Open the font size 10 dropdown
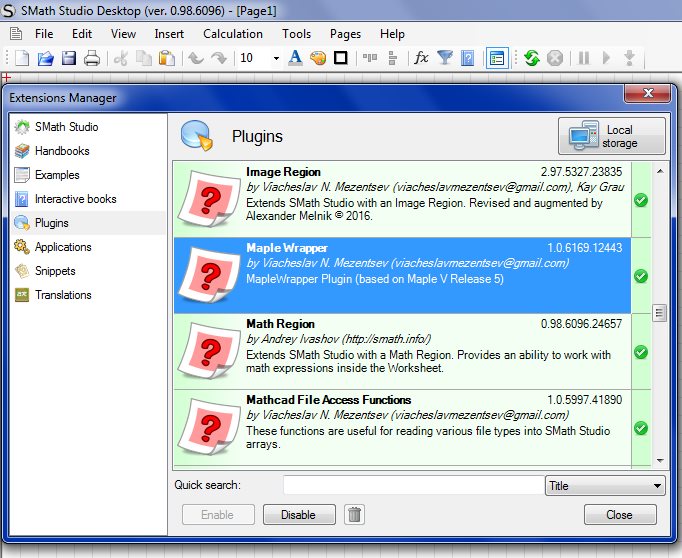Screen dimensions: 682x558 [x=275, y=58]
